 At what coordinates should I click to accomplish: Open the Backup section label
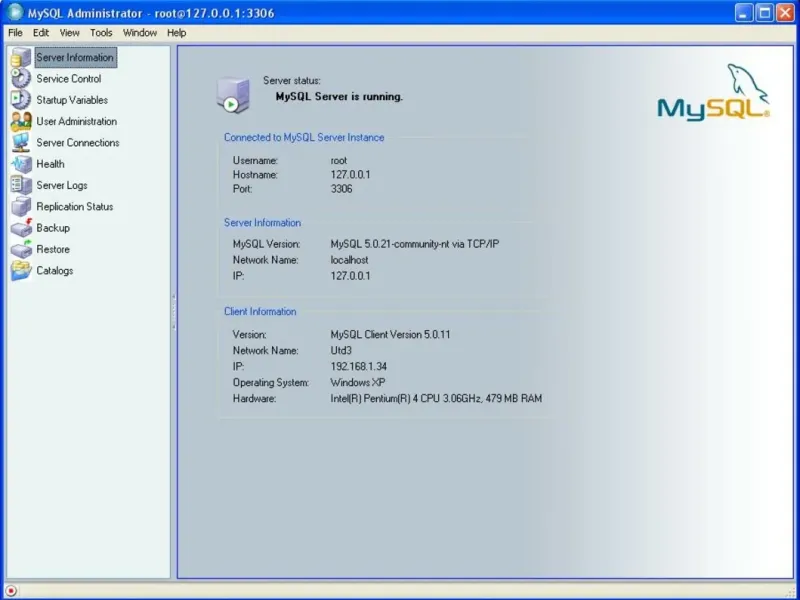coord(53,228)
